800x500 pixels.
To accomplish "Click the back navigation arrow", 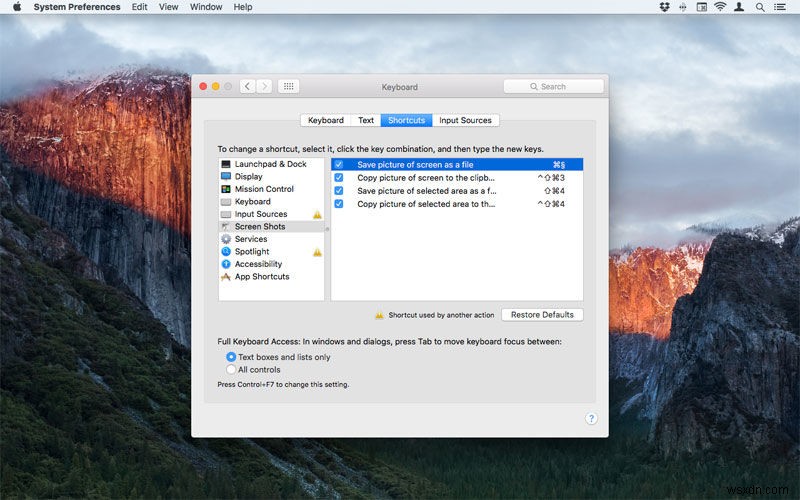I will point(247,87).
